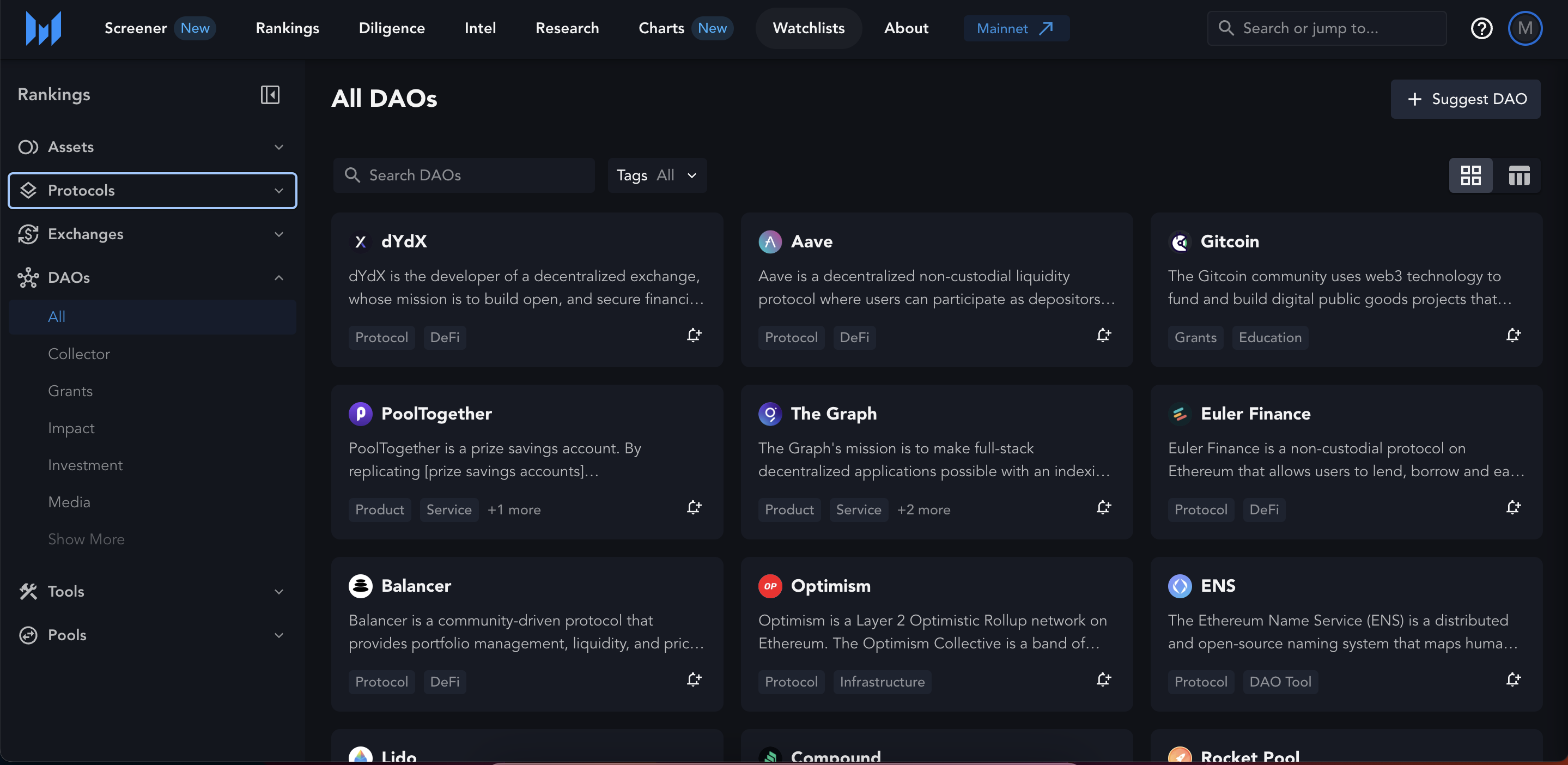Screen dimensions: 1568x765
Task: Open the Diligence menu
Action: (x=391, y=28)
